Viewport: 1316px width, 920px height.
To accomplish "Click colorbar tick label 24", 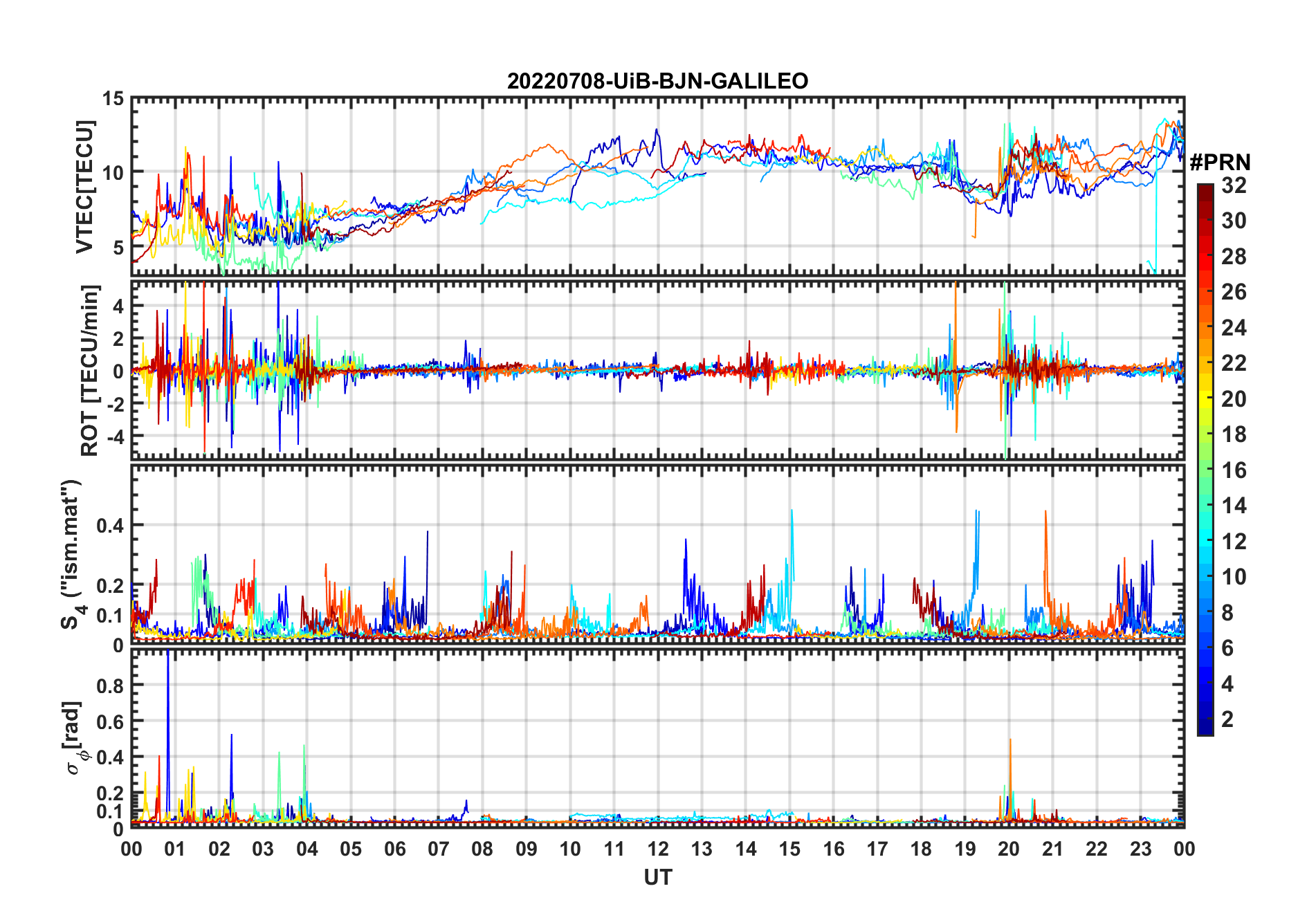I will click(x=1234, y=327).
